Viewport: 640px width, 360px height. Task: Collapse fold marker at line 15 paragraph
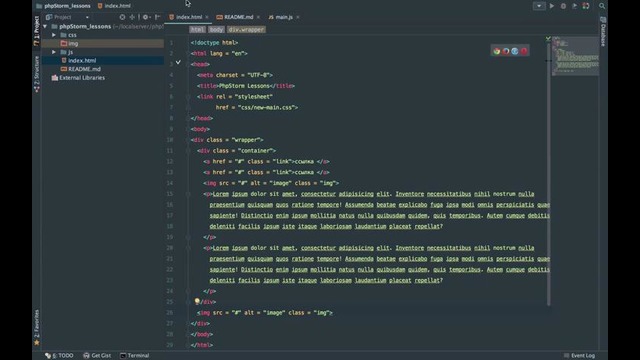pos(188,194)
